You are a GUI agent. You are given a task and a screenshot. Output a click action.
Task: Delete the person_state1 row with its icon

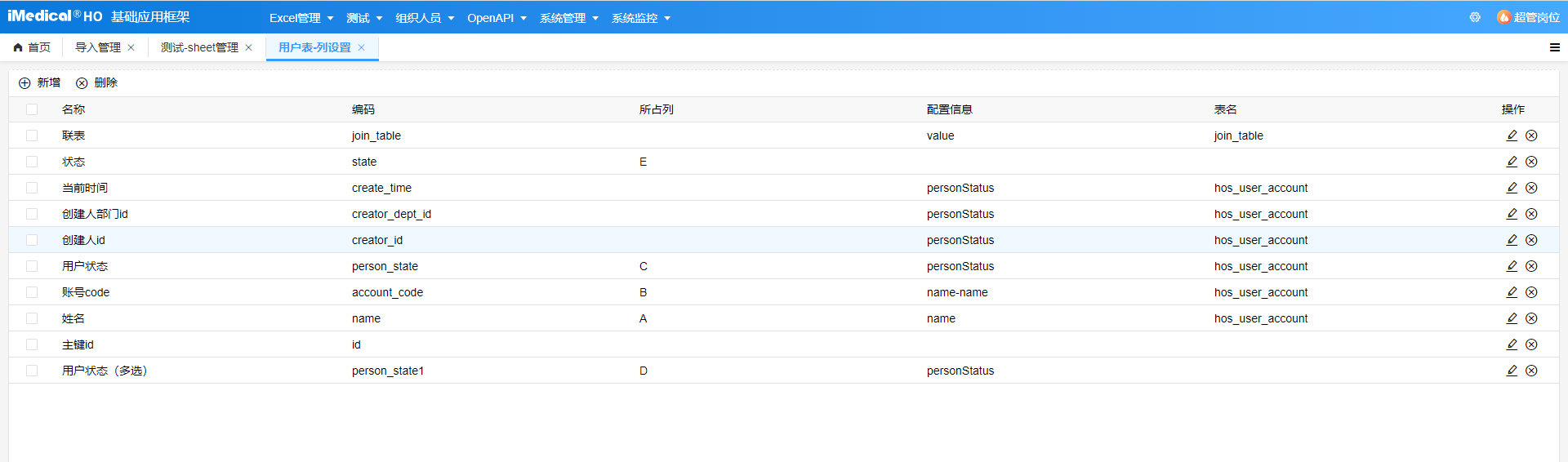tap(1531, 371)
